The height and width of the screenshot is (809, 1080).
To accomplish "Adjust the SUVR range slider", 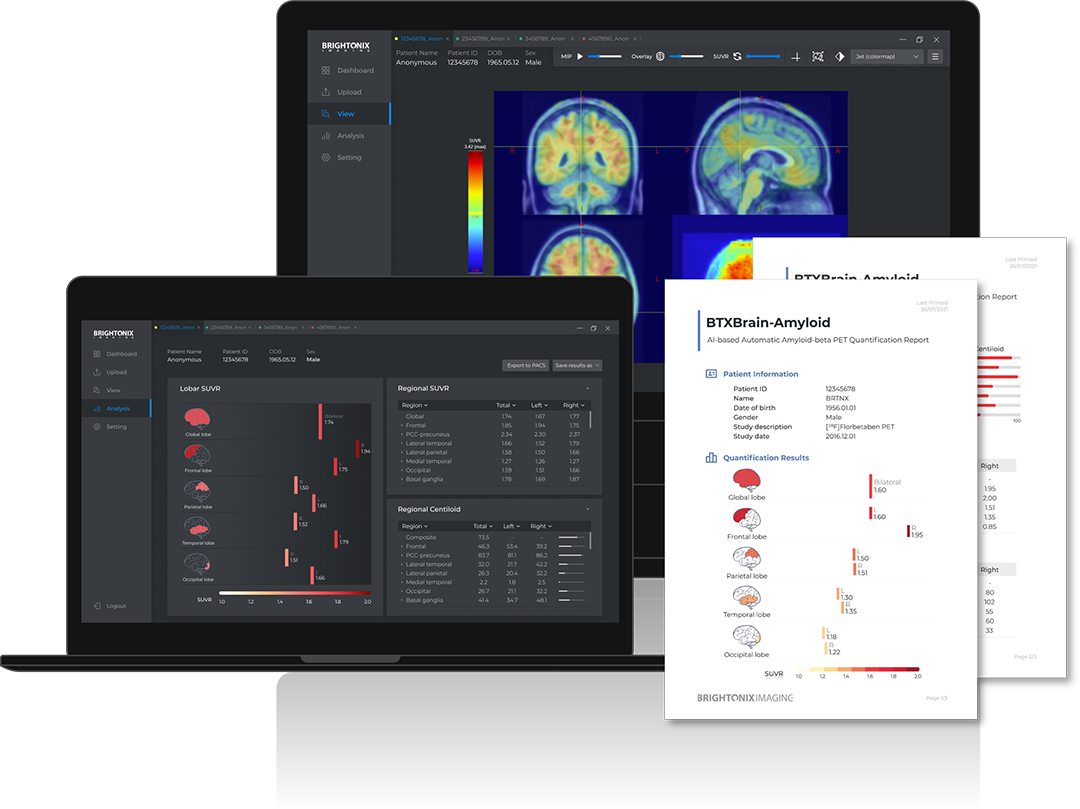I will point(763,56).
